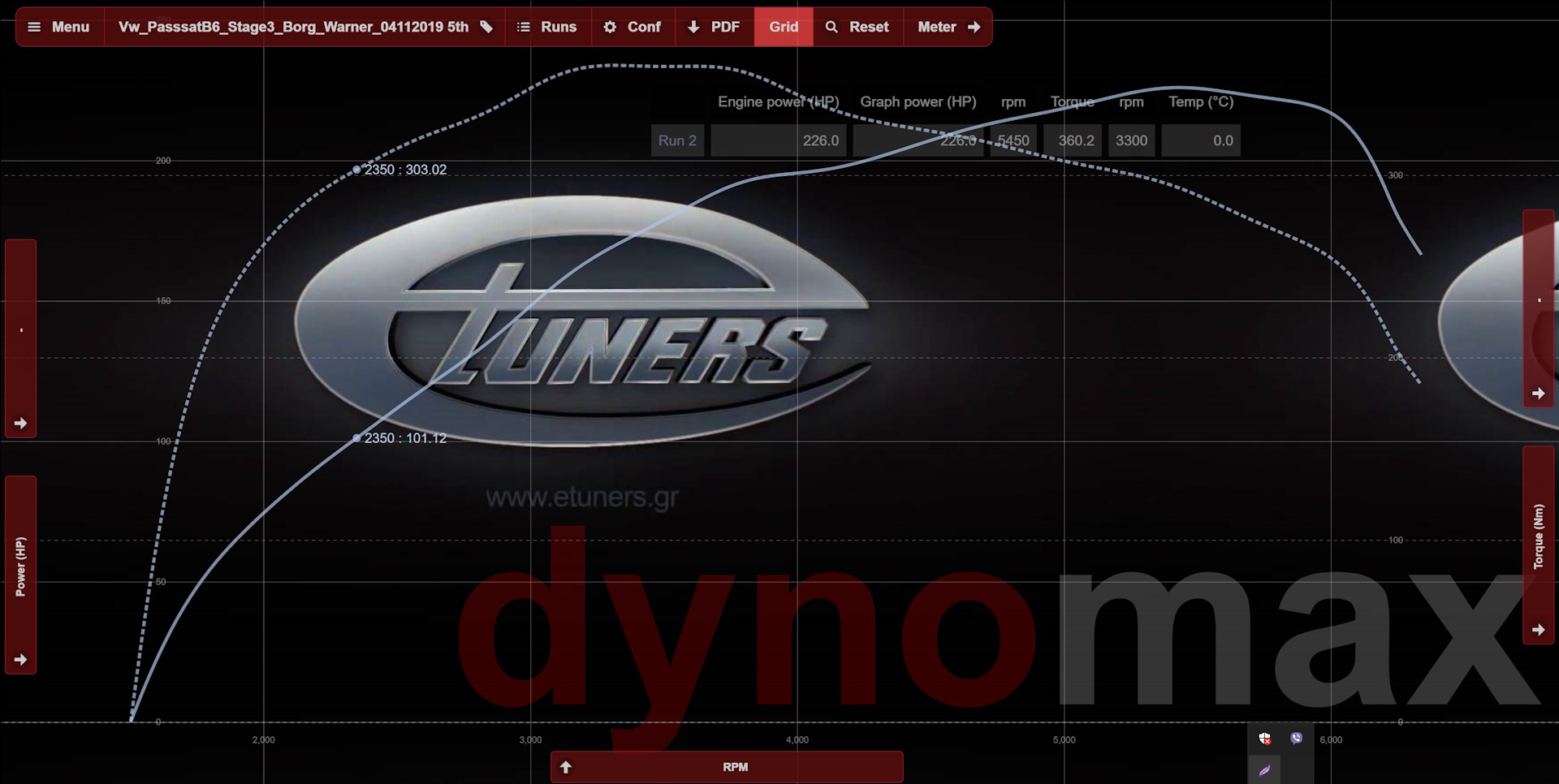Click the Torque value 360.2

click(1073, 140)
